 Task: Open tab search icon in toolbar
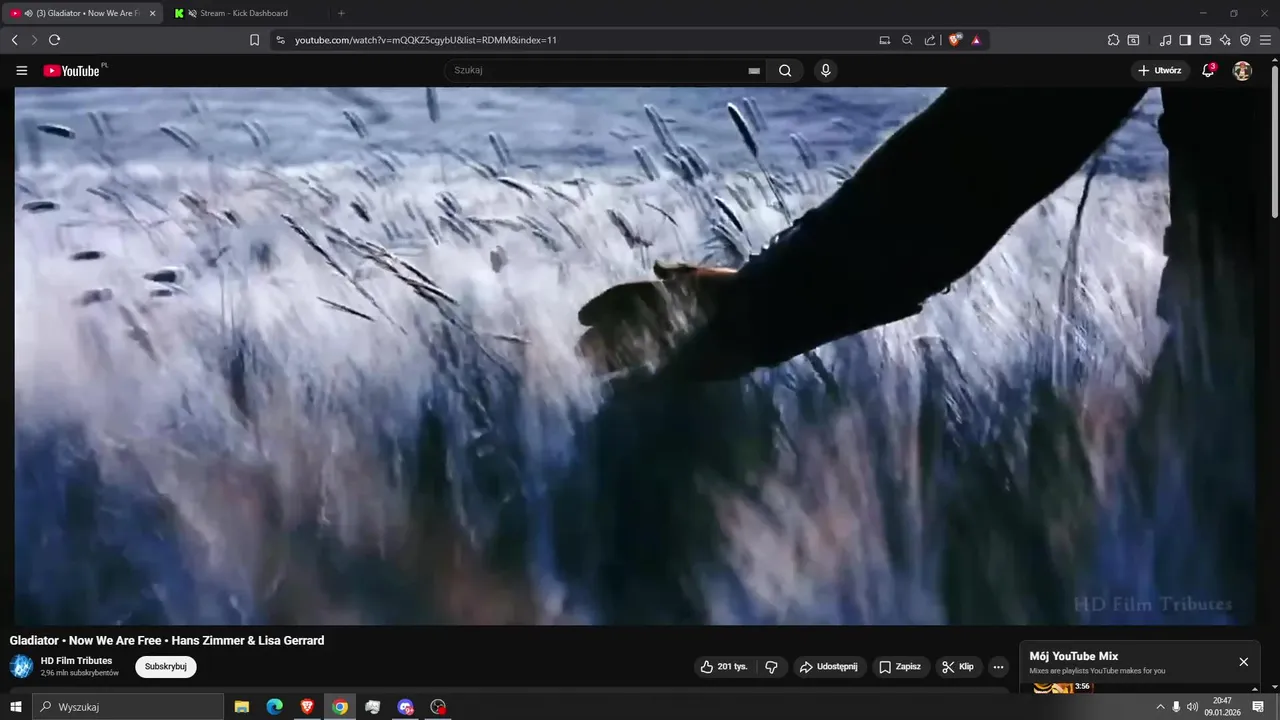tap(1133, 40)
